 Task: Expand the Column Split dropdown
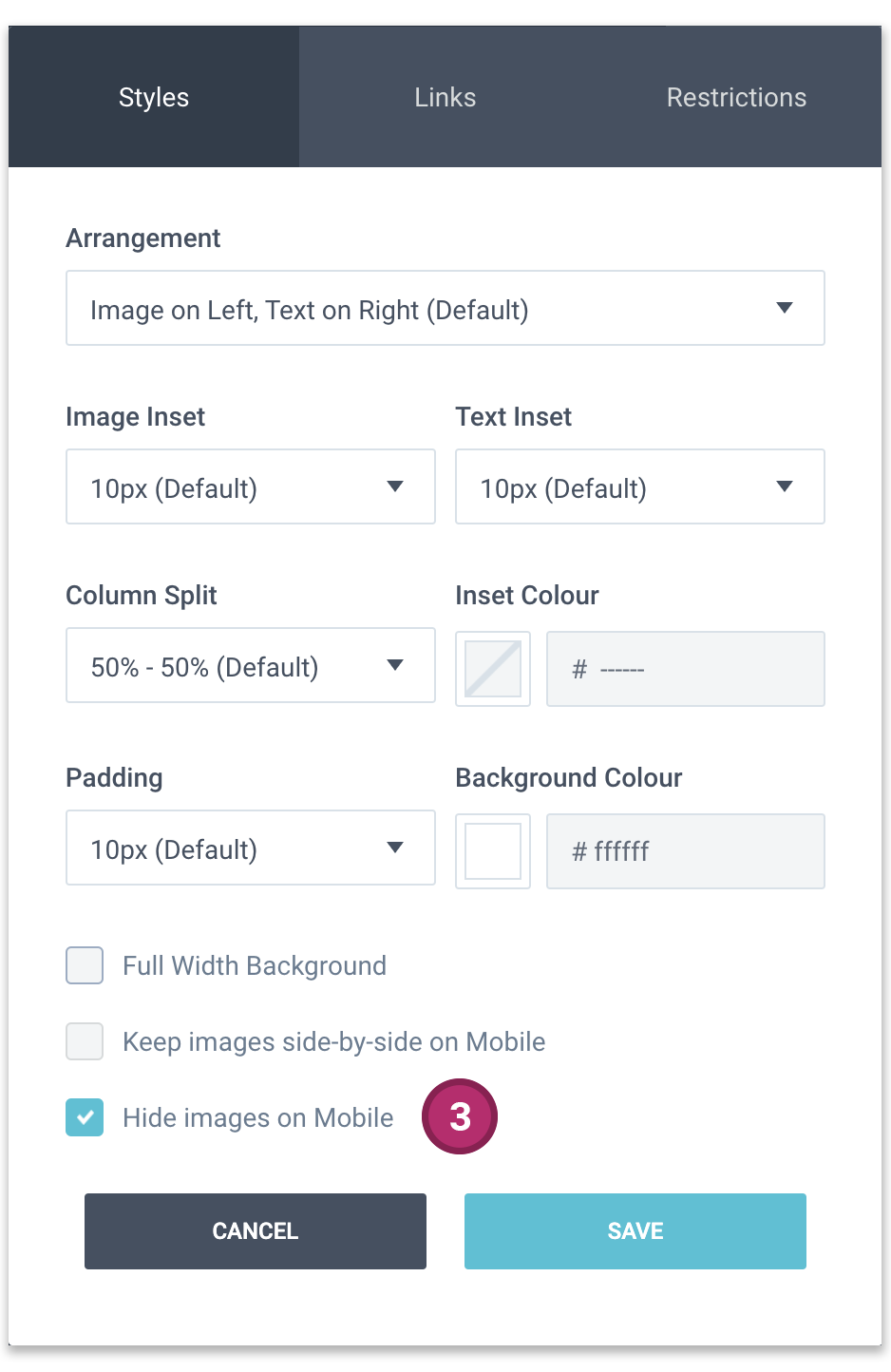250,666
